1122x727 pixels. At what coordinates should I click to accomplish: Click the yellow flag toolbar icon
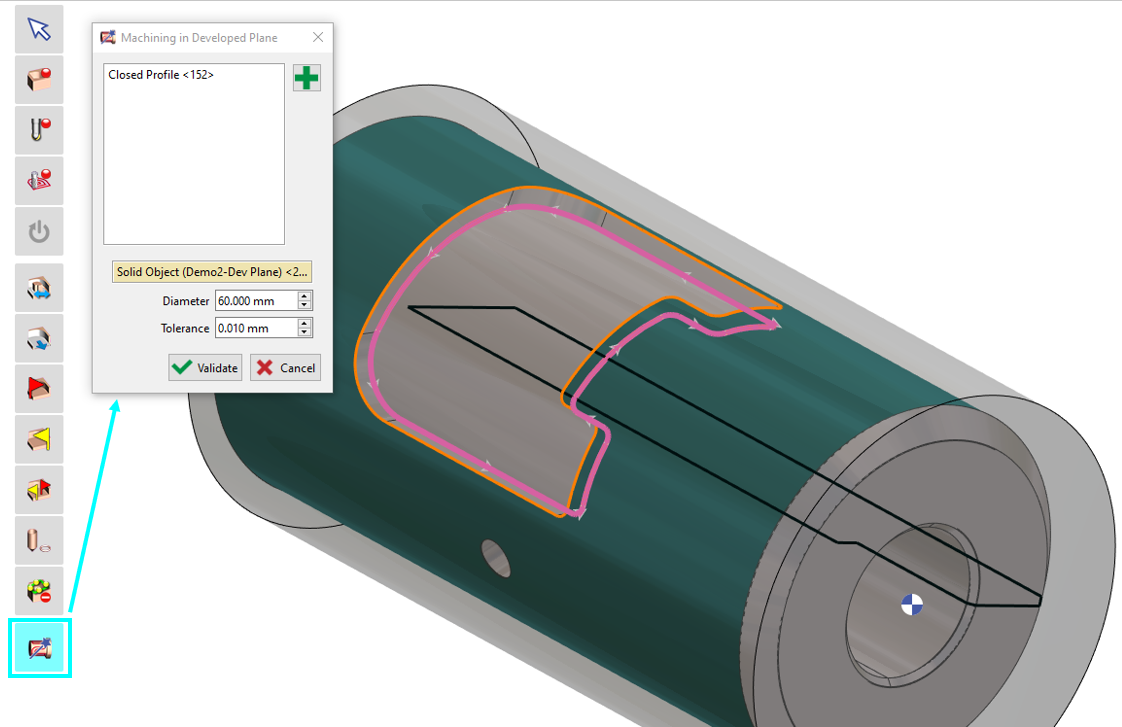click(x=39, y=439)
